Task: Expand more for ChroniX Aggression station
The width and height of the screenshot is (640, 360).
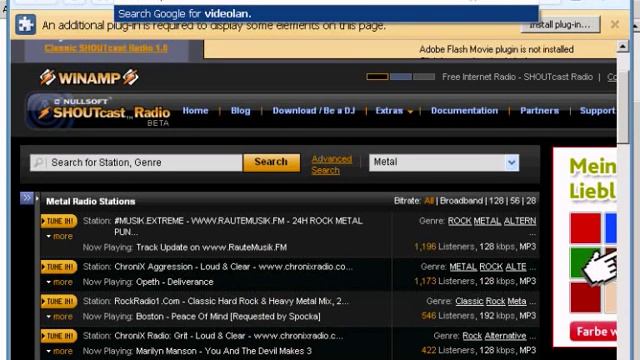Action: 60,282
